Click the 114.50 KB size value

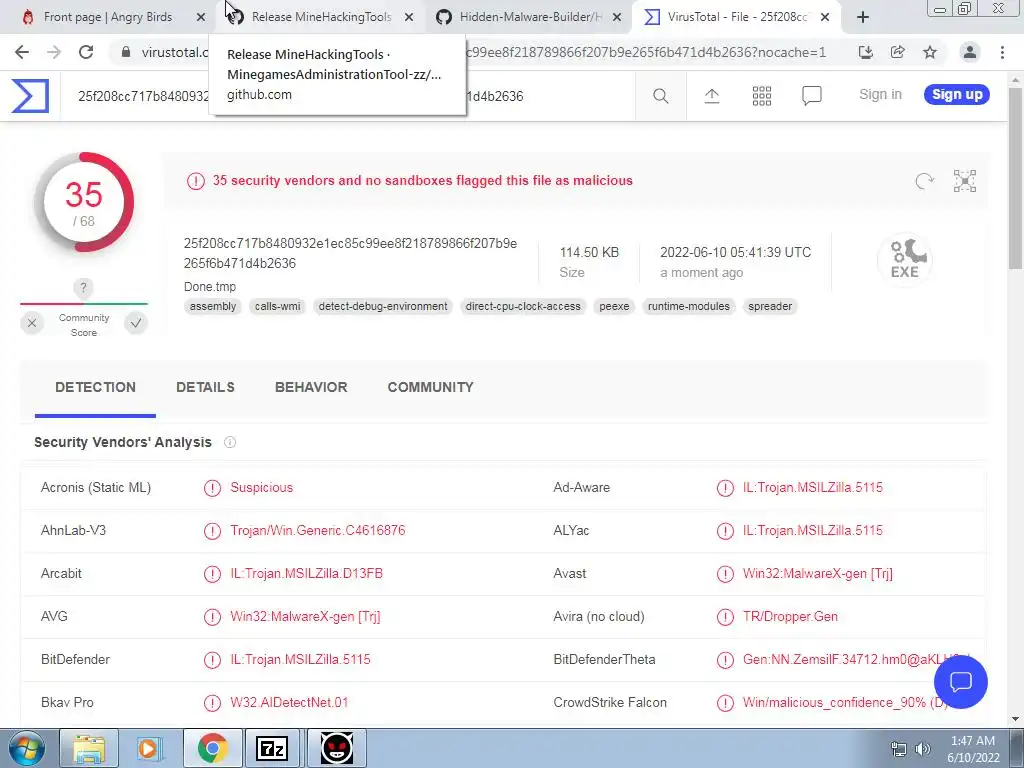tap(589, 252)
